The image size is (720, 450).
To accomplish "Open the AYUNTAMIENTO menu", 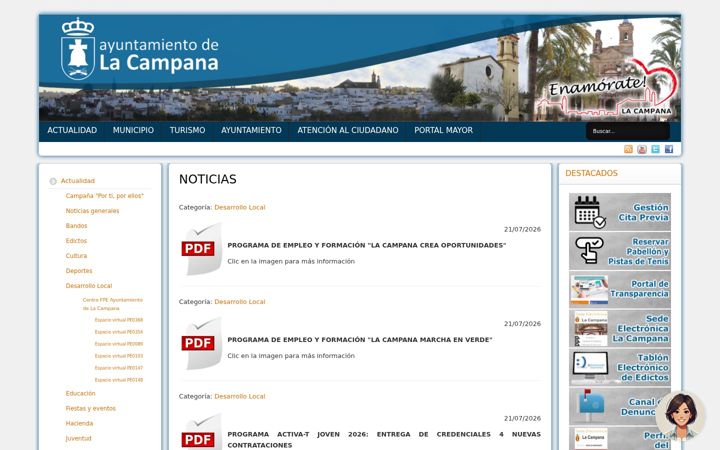I will tap(251, 130).
